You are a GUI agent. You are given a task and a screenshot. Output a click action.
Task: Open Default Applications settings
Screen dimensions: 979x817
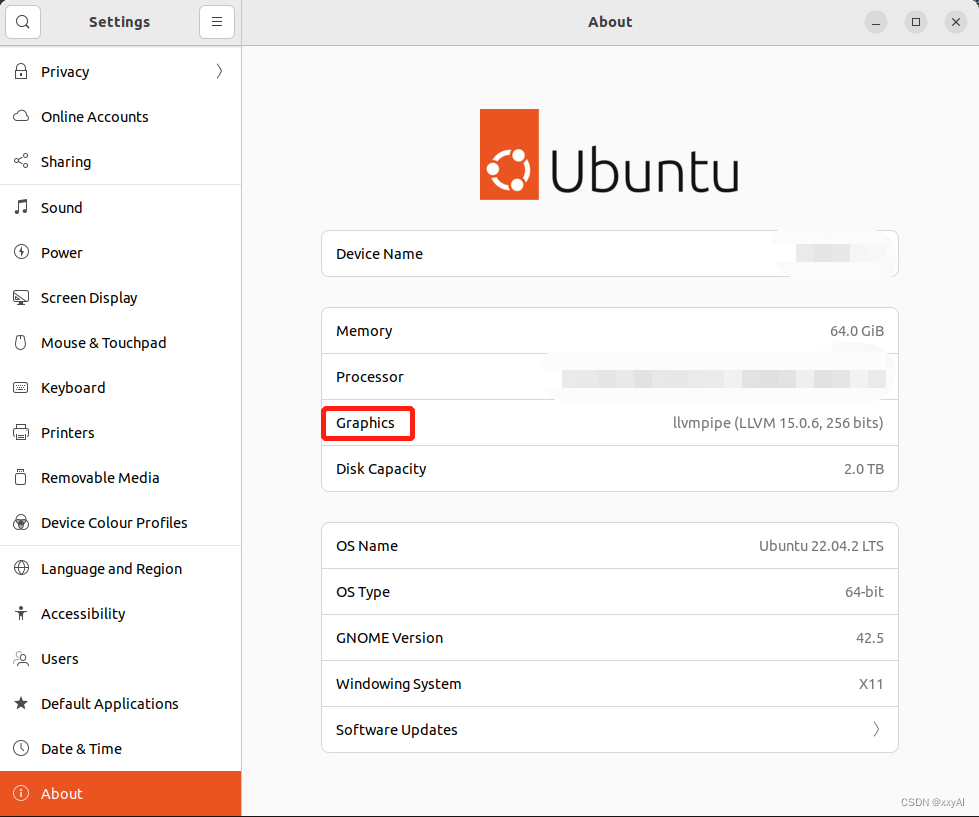click(x=109, y=703)
